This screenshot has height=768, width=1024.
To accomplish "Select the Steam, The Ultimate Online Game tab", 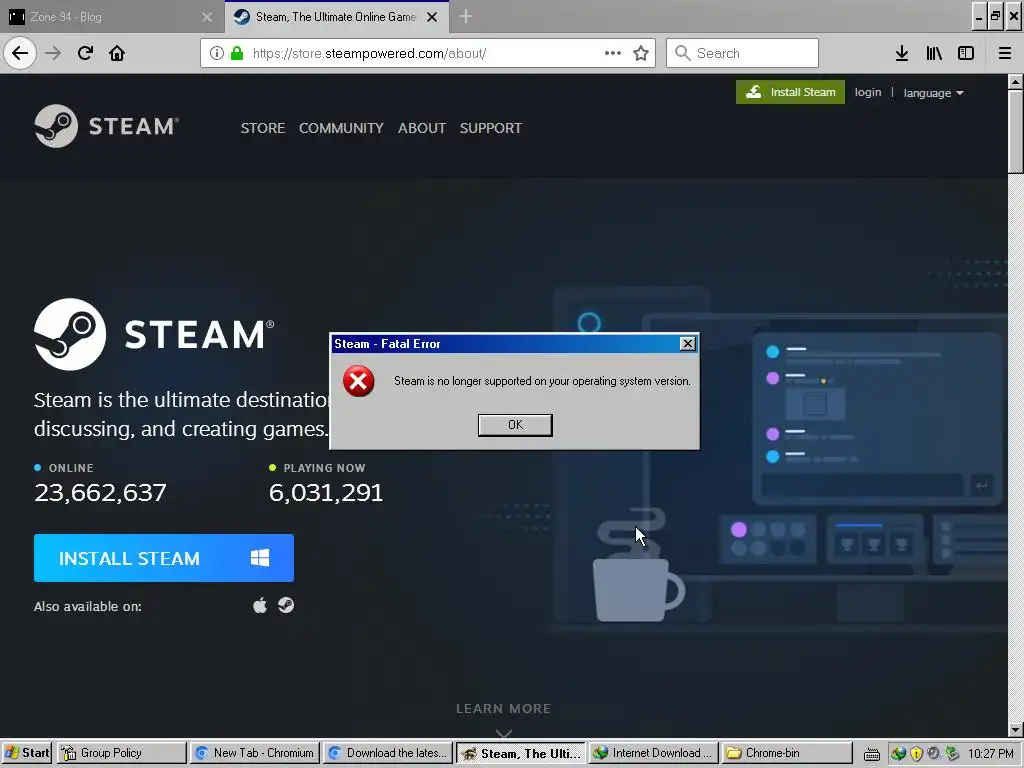I will point(336,17).
